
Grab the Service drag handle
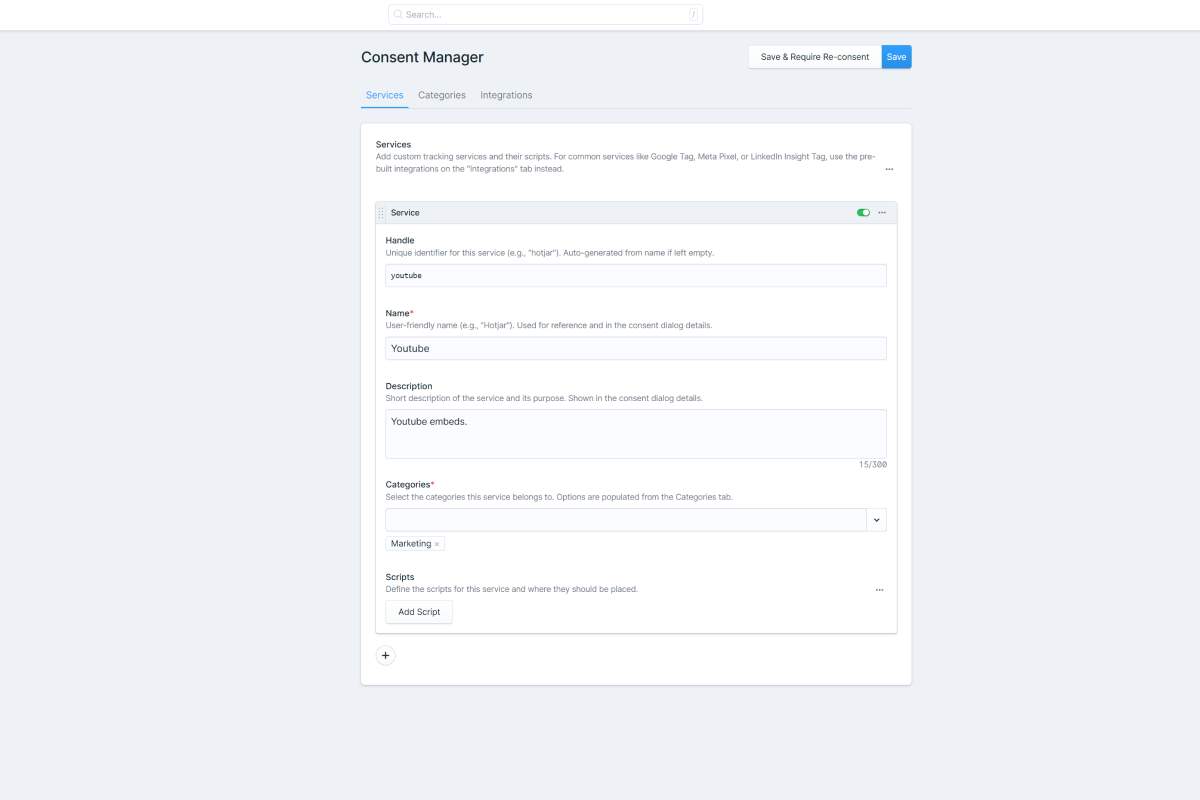[383, 212]
